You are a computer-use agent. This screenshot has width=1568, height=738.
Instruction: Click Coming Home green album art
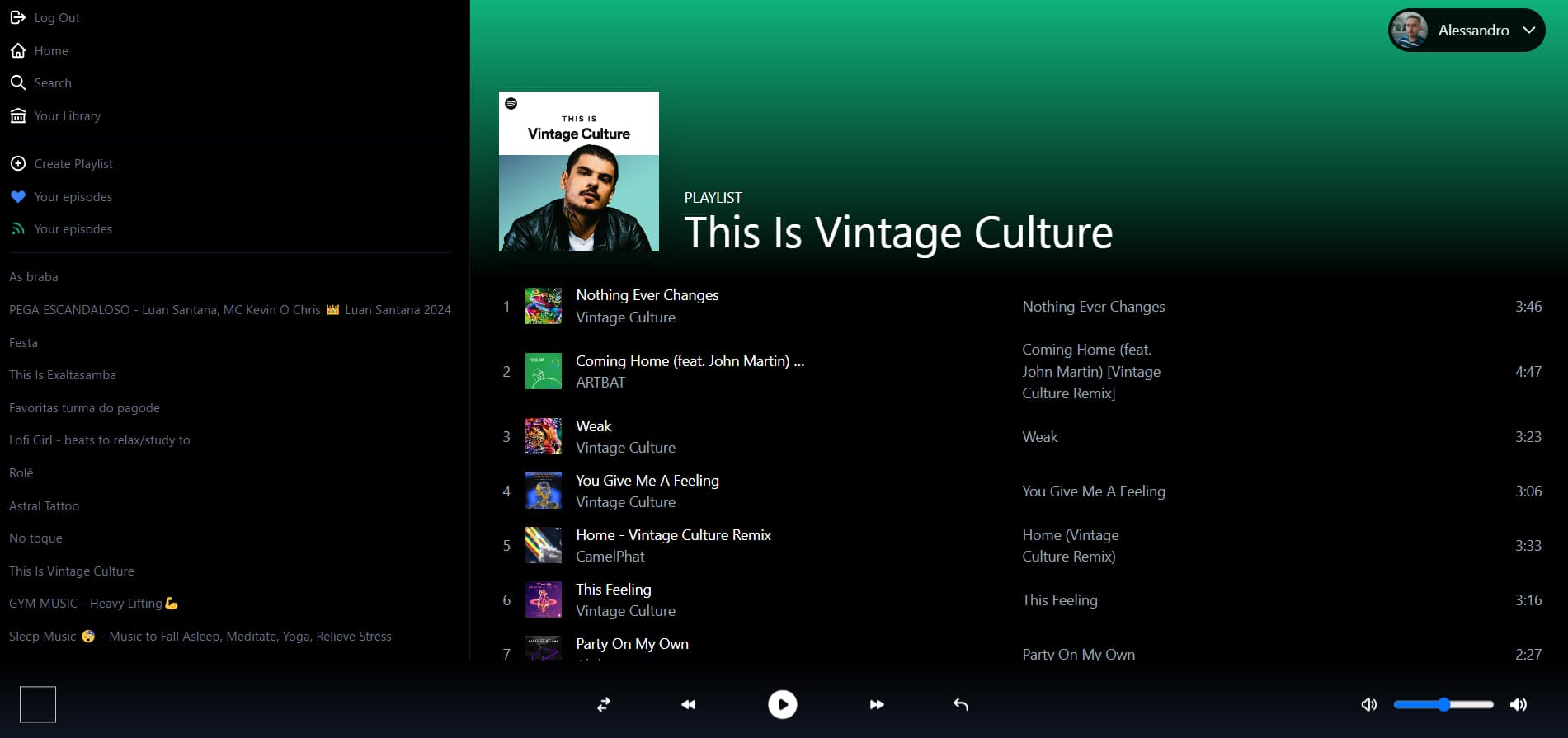pyautogui.click(x=544, y=371)
